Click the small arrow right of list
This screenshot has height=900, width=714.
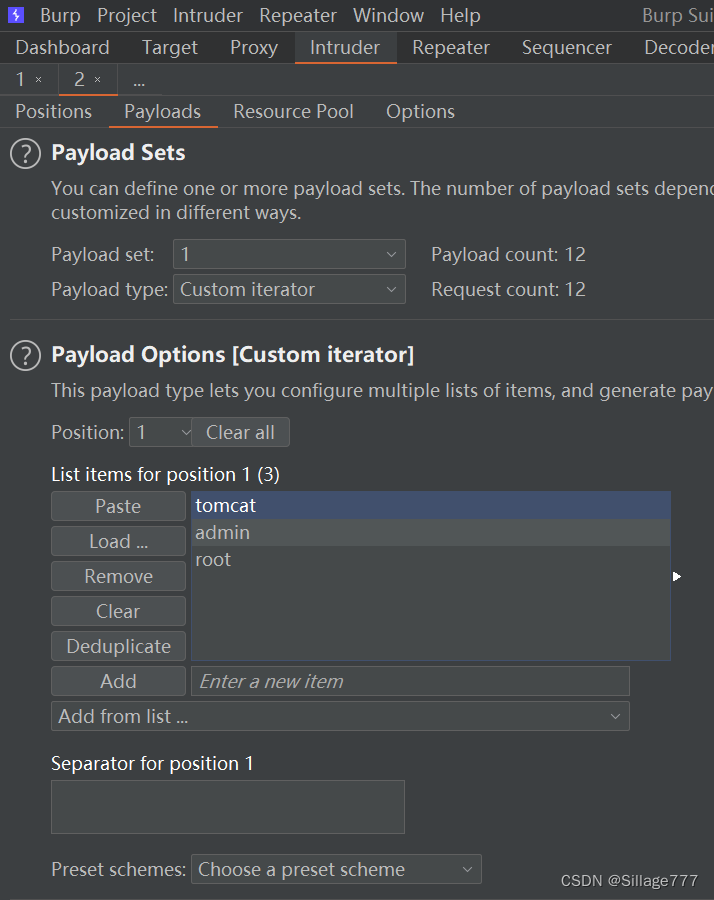(677, 576)
